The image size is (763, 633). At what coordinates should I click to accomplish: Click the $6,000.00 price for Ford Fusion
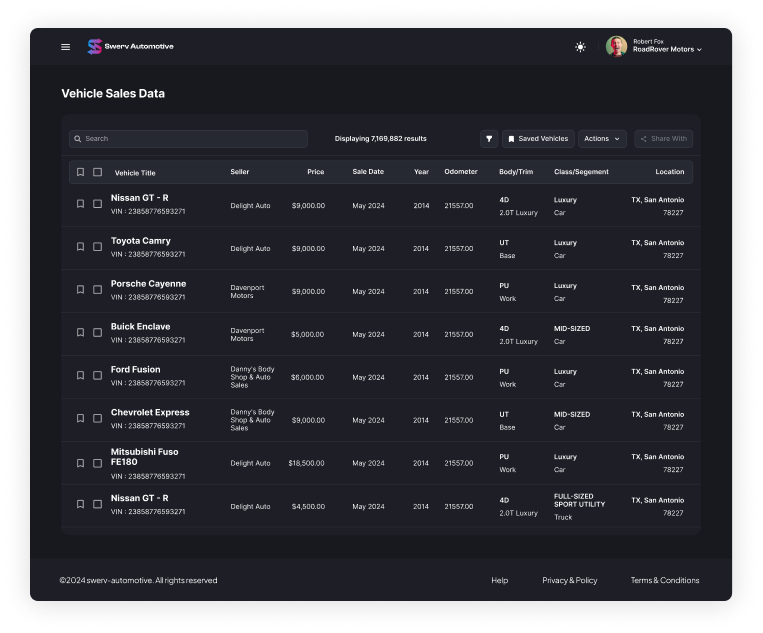click(x=308, y=378)
